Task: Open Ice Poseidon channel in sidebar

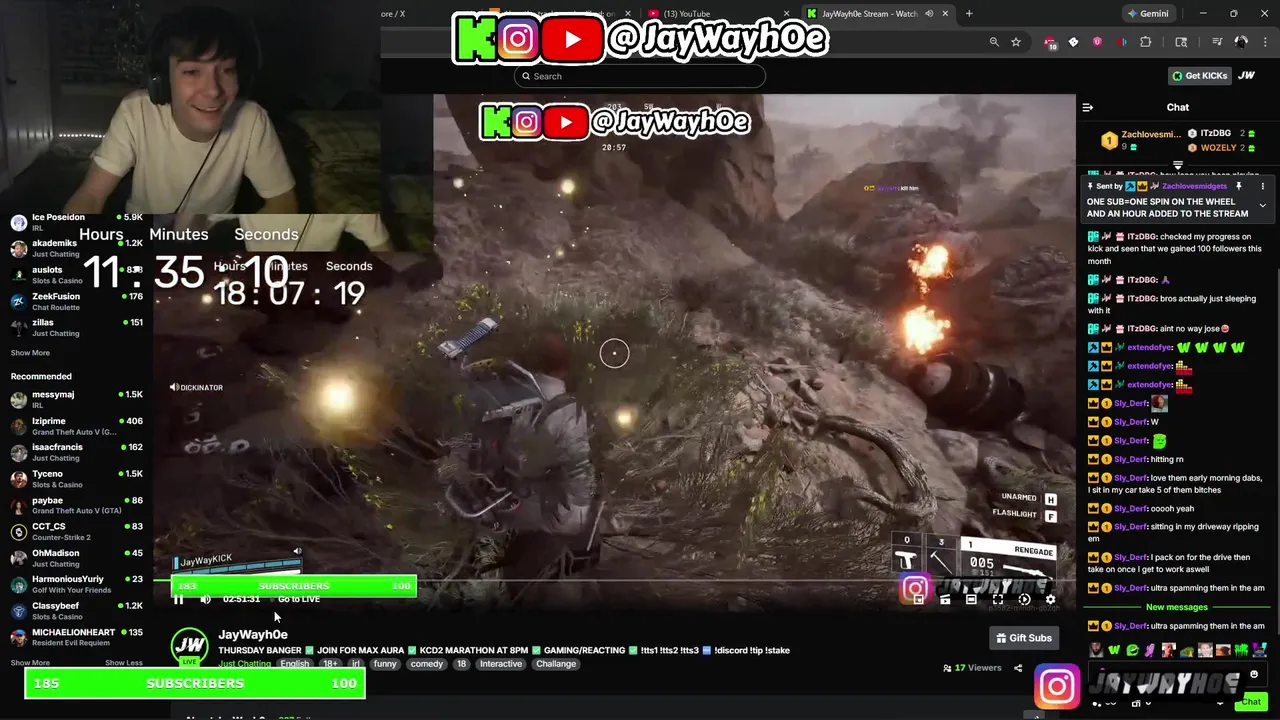Action: click(77, 222)
